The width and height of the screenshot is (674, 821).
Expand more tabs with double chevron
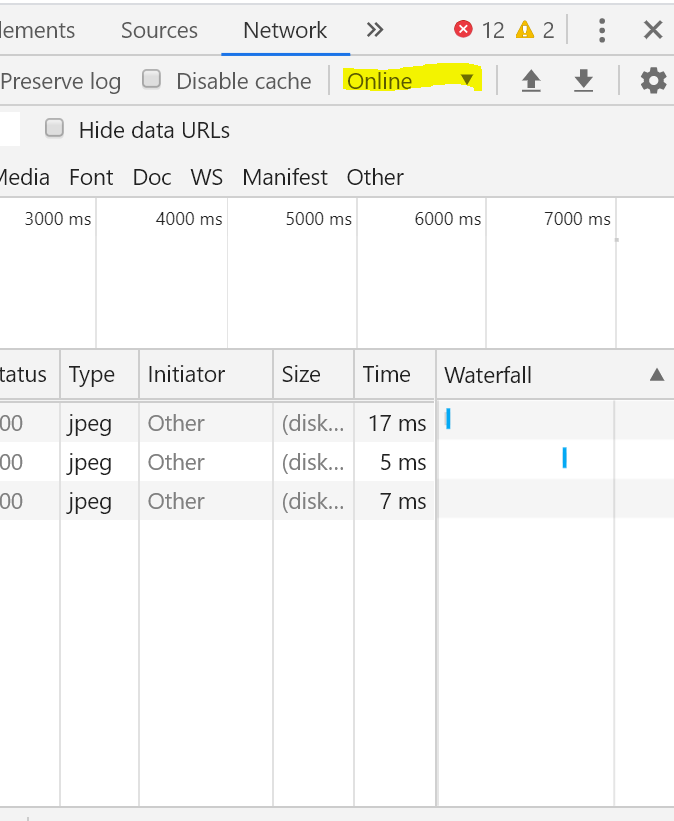pyautogui.click(x=375, y=30)
